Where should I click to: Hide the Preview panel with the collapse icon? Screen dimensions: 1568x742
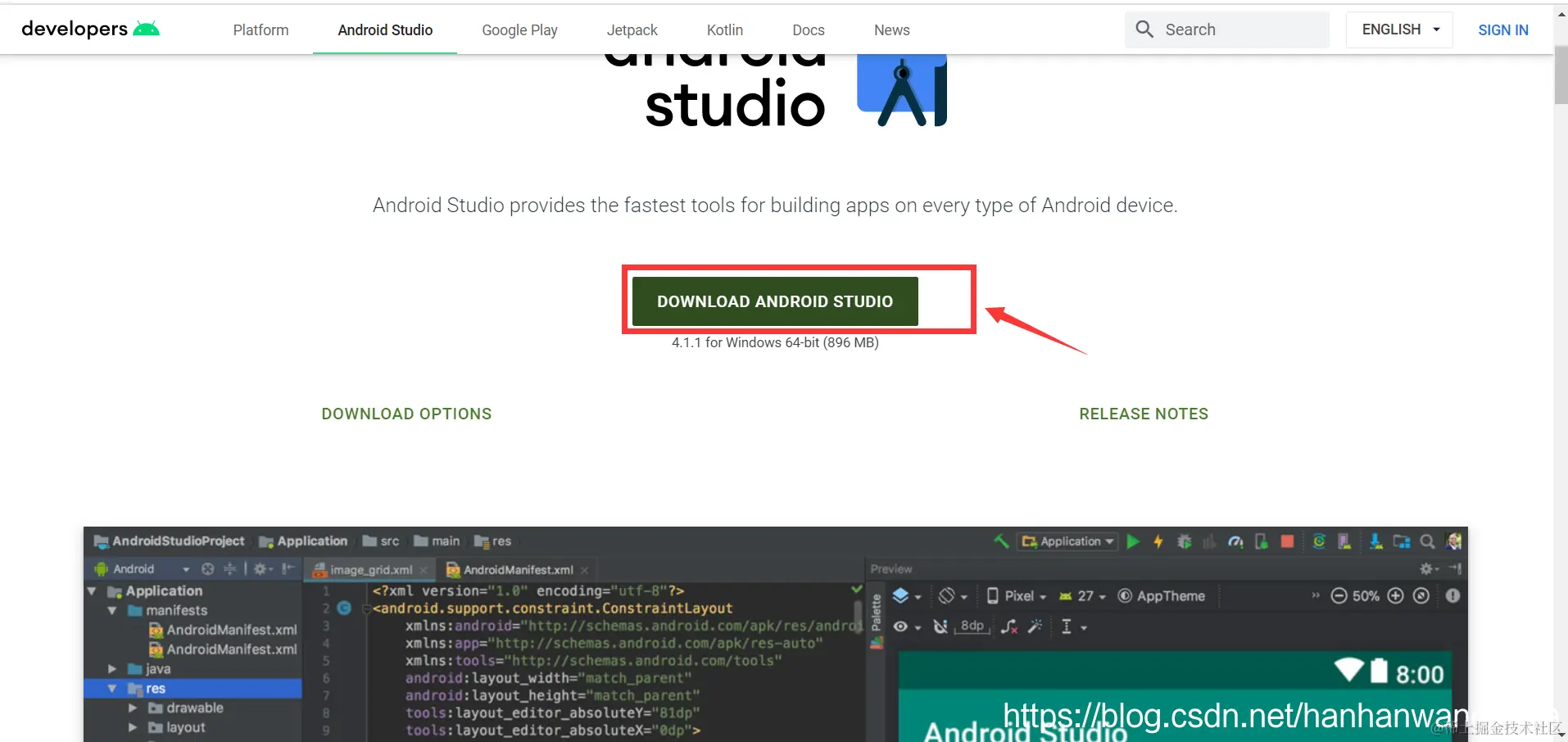pos(1455,568)
